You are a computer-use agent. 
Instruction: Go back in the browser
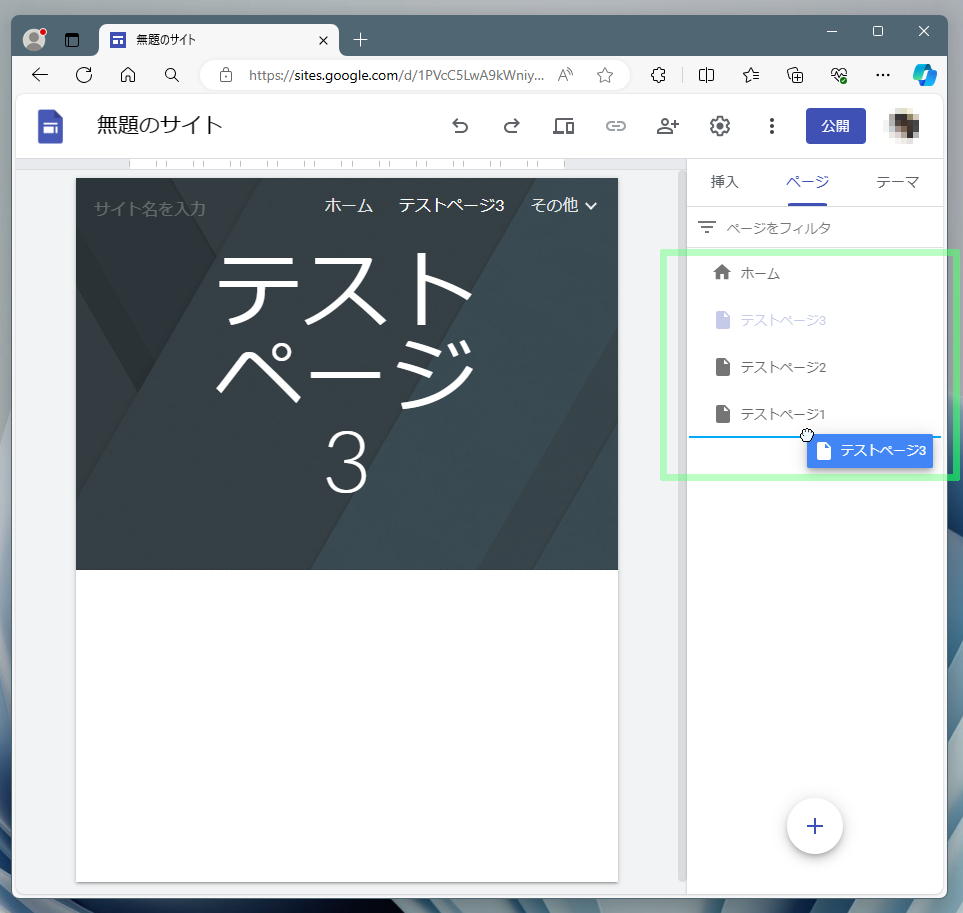tap(40, 75)
